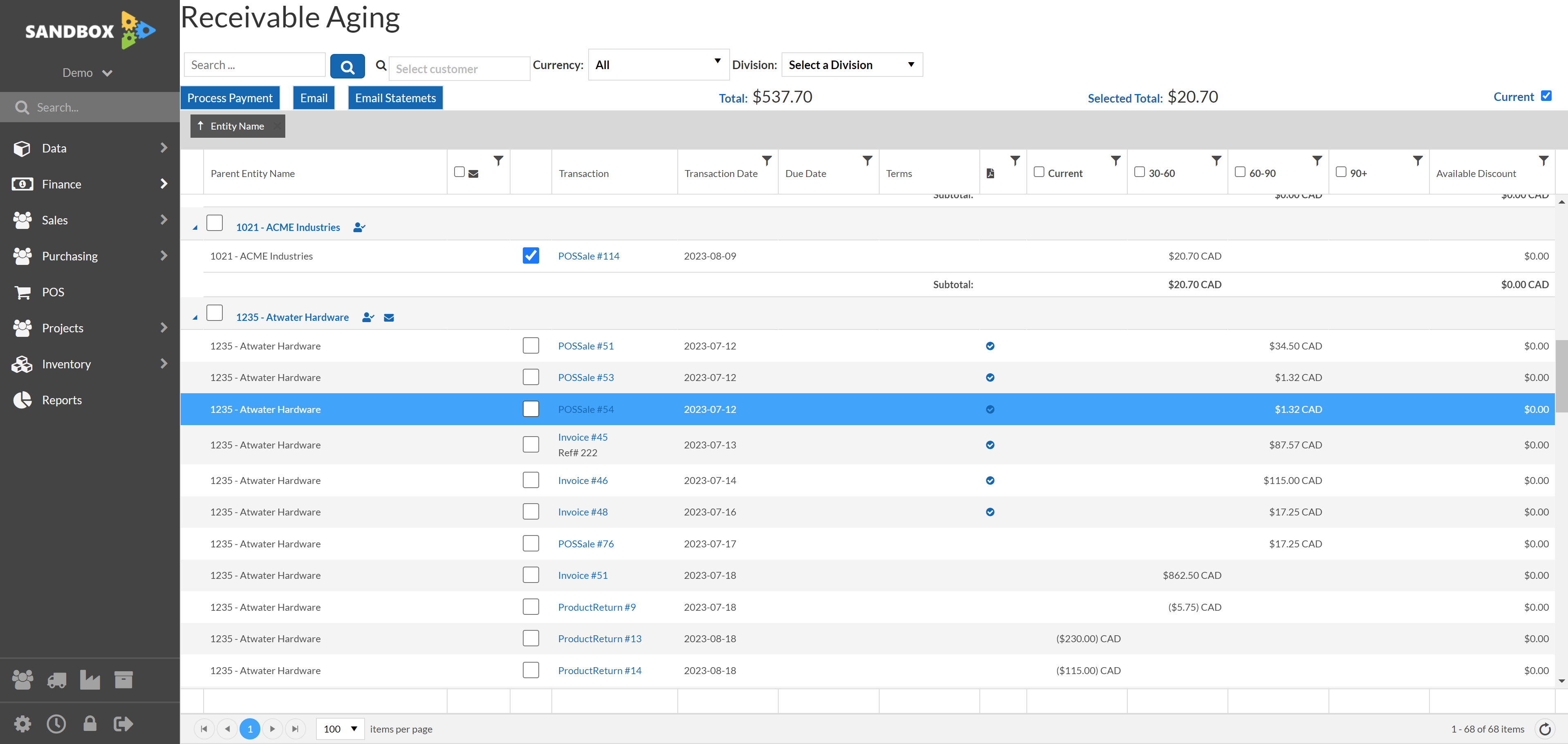Toggle the top-right Current checkbox

[1546, 96]
